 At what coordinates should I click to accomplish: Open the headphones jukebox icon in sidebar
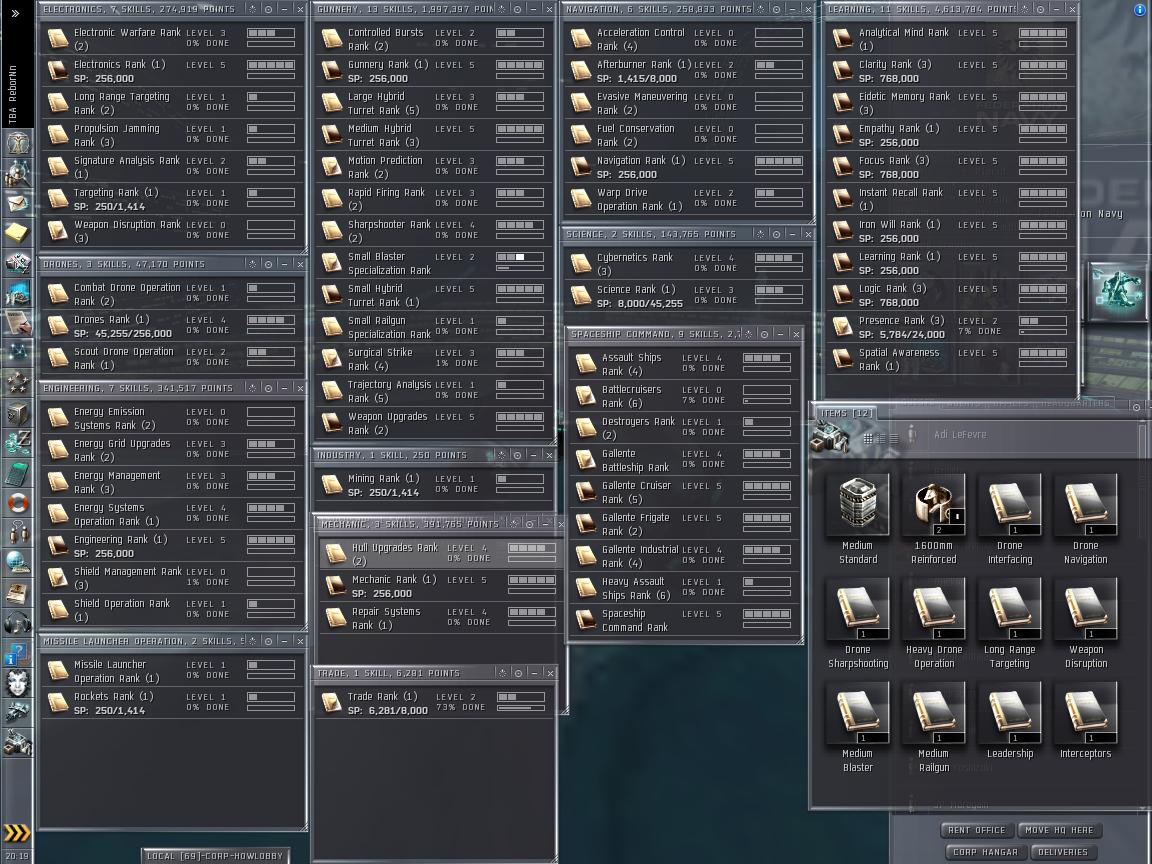(17, 624)
